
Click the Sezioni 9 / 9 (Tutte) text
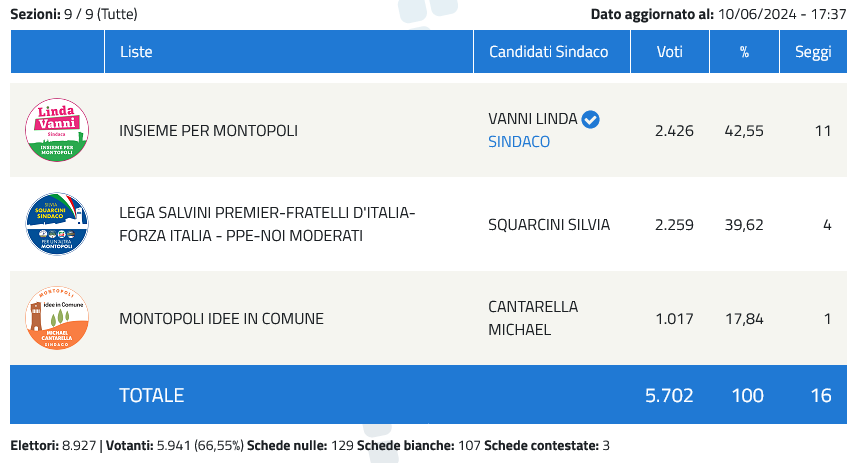click(x=74, y=14)
